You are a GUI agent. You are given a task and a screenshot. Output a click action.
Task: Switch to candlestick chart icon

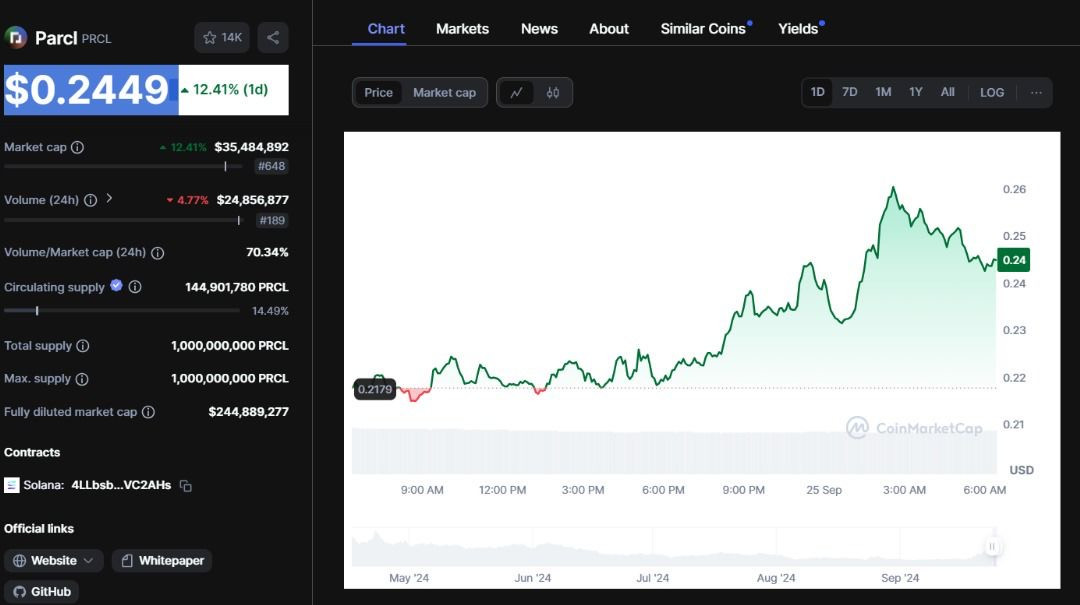click(x=552, y=92)
